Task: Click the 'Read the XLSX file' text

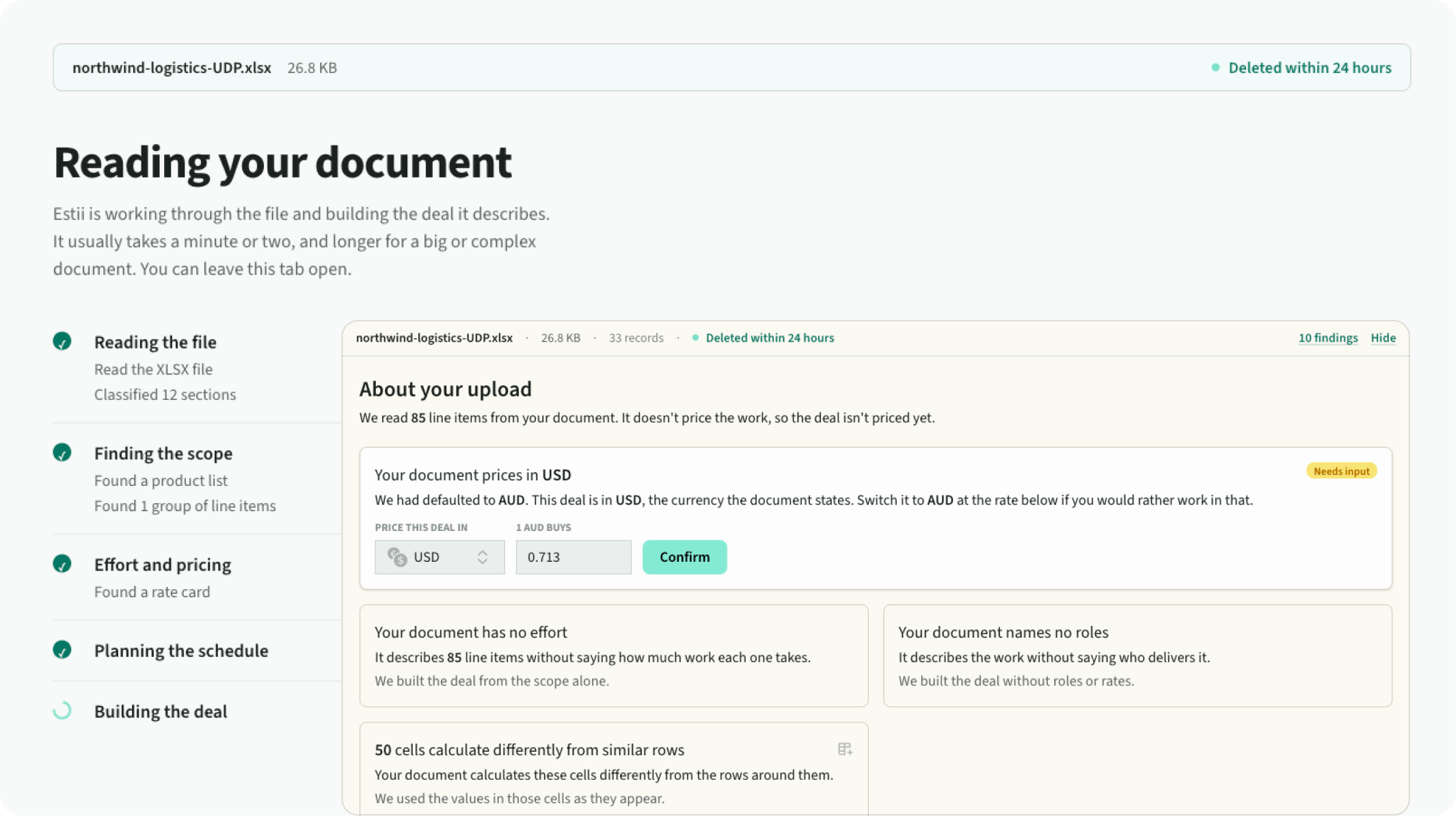Action: pos(153,369)
